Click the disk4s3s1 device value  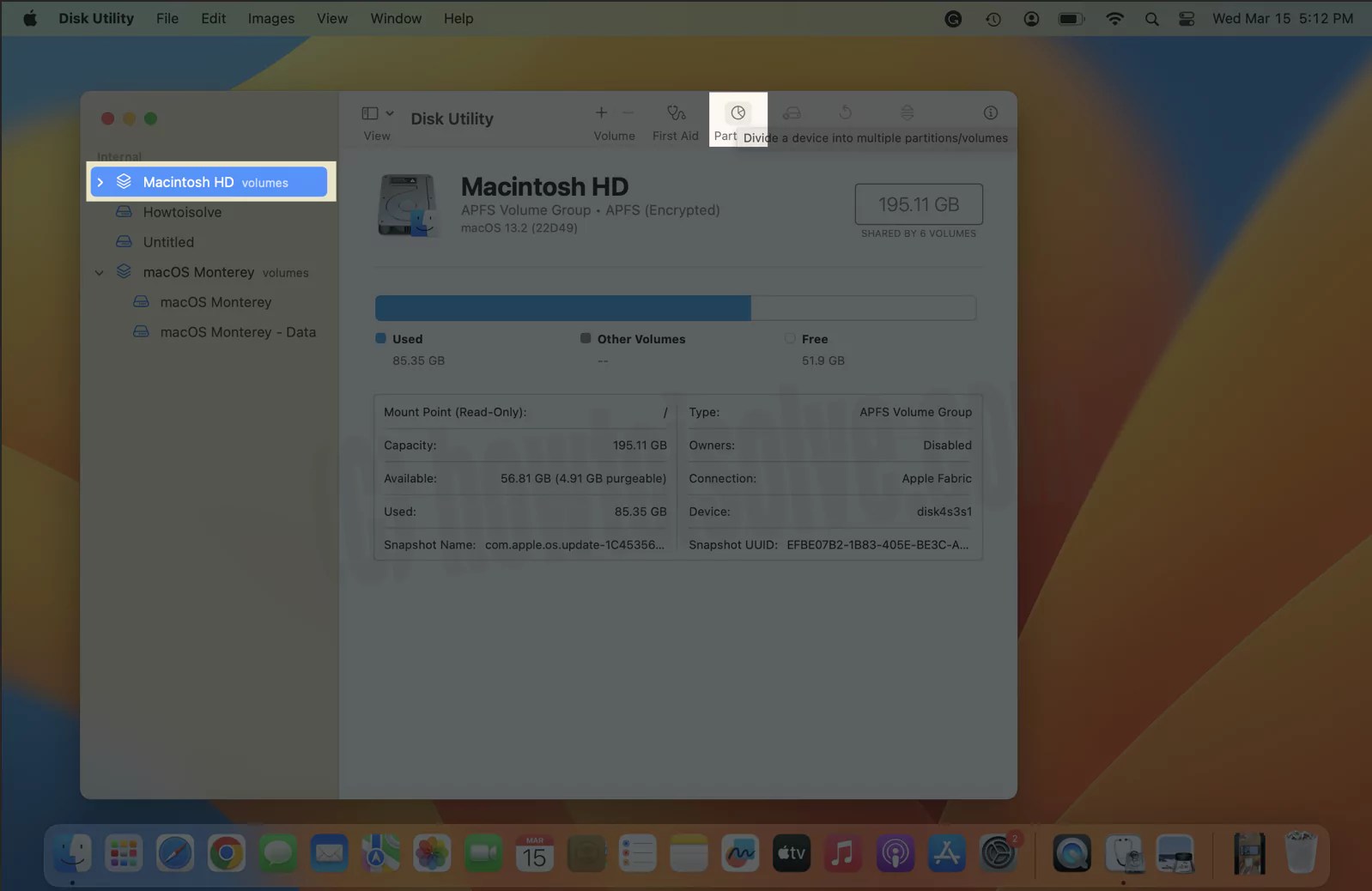944,511
